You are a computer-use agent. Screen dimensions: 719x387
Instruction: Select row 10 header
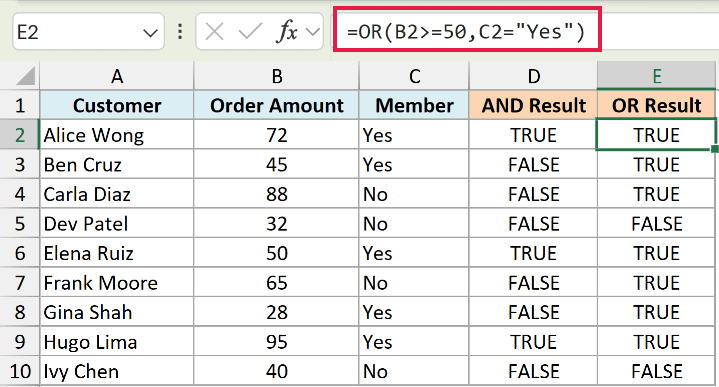point(20,371)
